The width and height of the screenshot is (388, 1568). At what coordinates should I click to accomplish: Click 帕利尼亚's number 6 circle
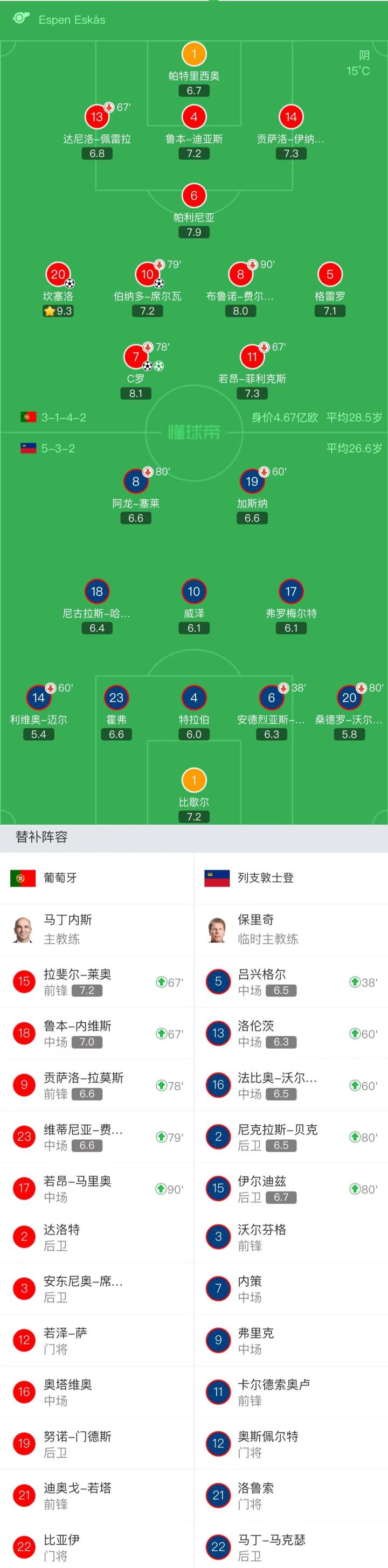coord(193,196)
